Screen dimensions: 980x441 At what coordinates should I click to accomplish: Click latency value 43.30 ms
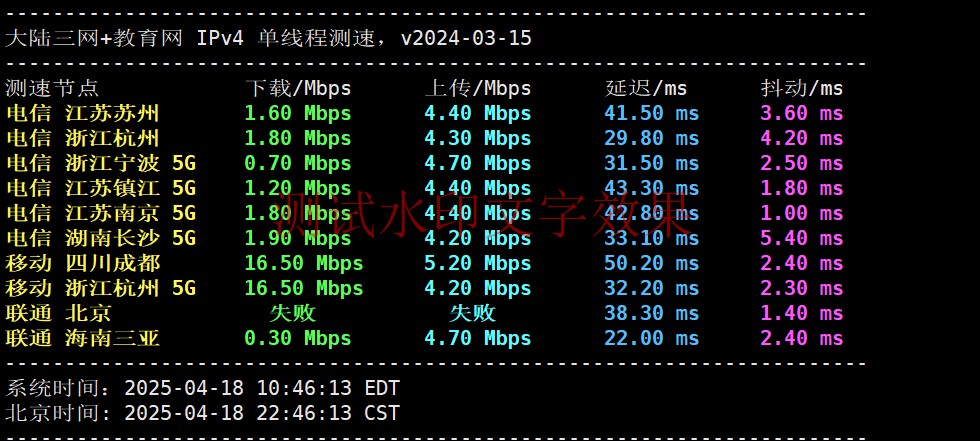pos(652,188)
